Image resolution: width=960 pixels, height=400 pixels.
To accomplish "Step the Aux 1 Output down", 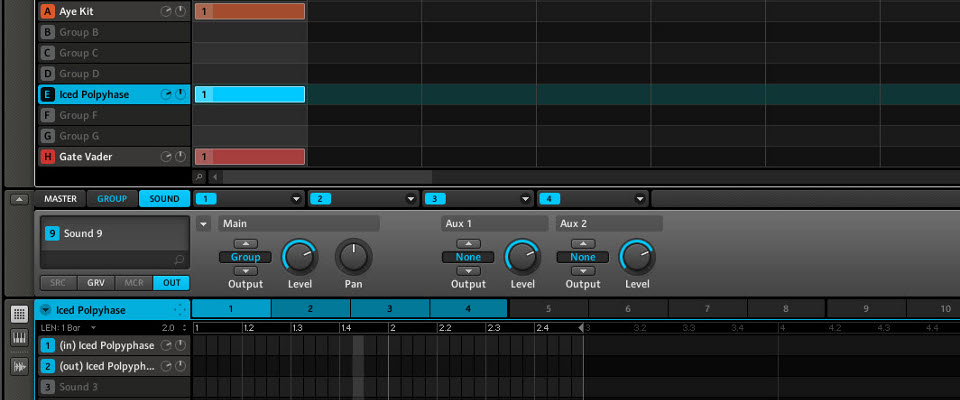I will (468, 271).
